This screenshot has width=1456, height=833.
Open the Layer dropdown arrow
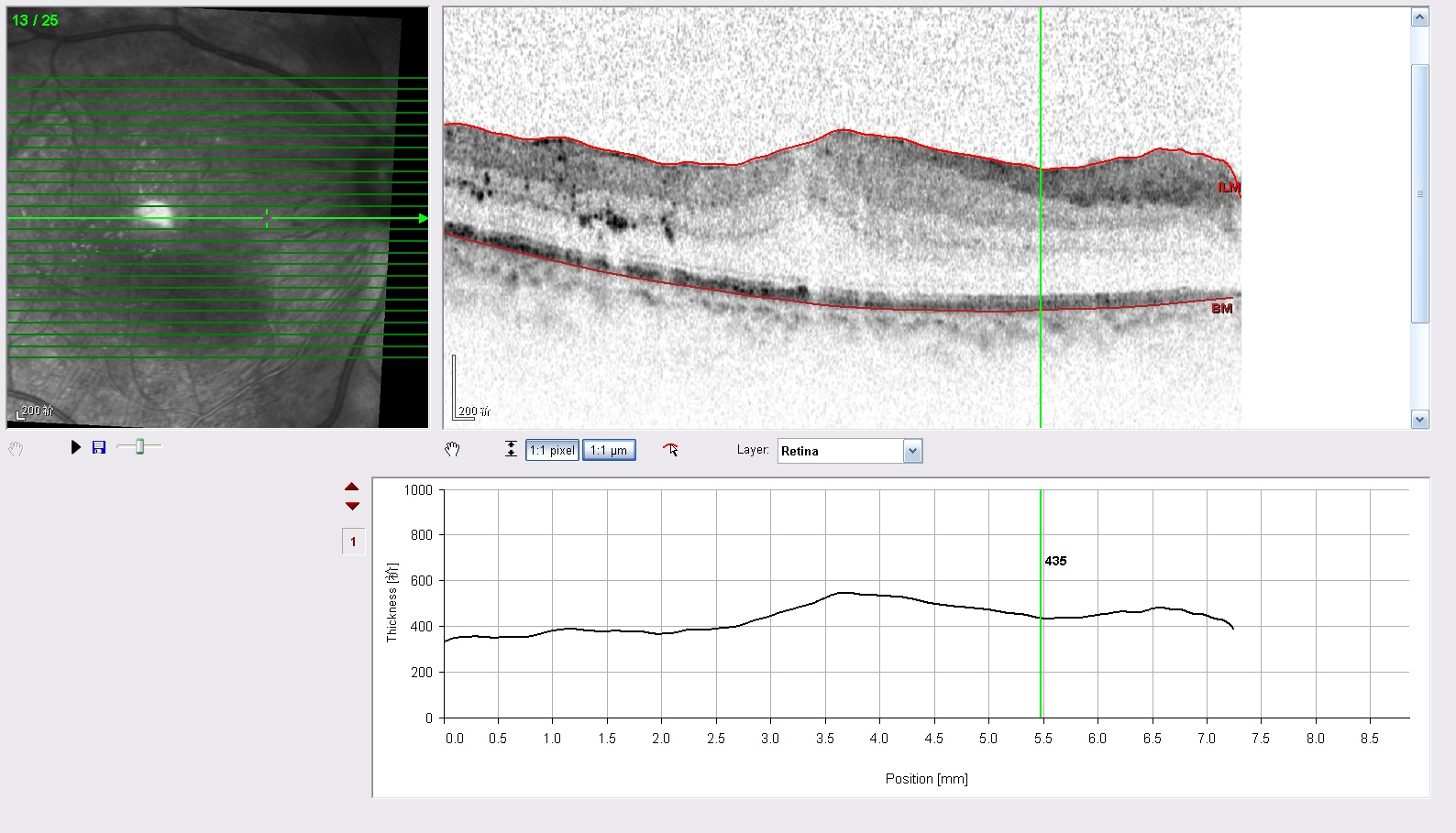(912, 451)
